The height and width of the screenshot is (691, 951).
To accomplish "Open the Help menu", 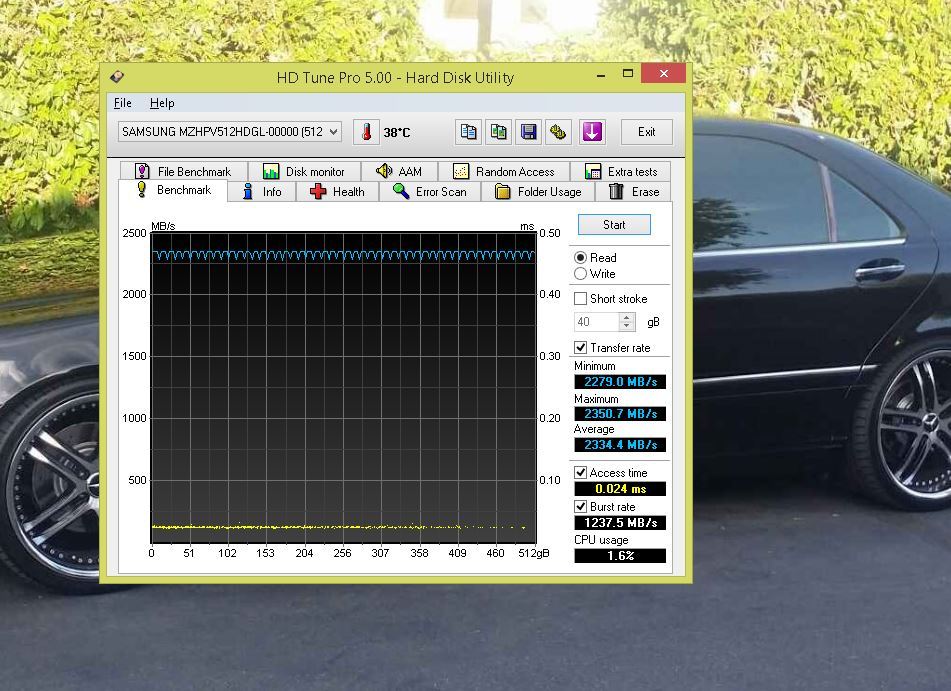I will click(x=162, y=103).
